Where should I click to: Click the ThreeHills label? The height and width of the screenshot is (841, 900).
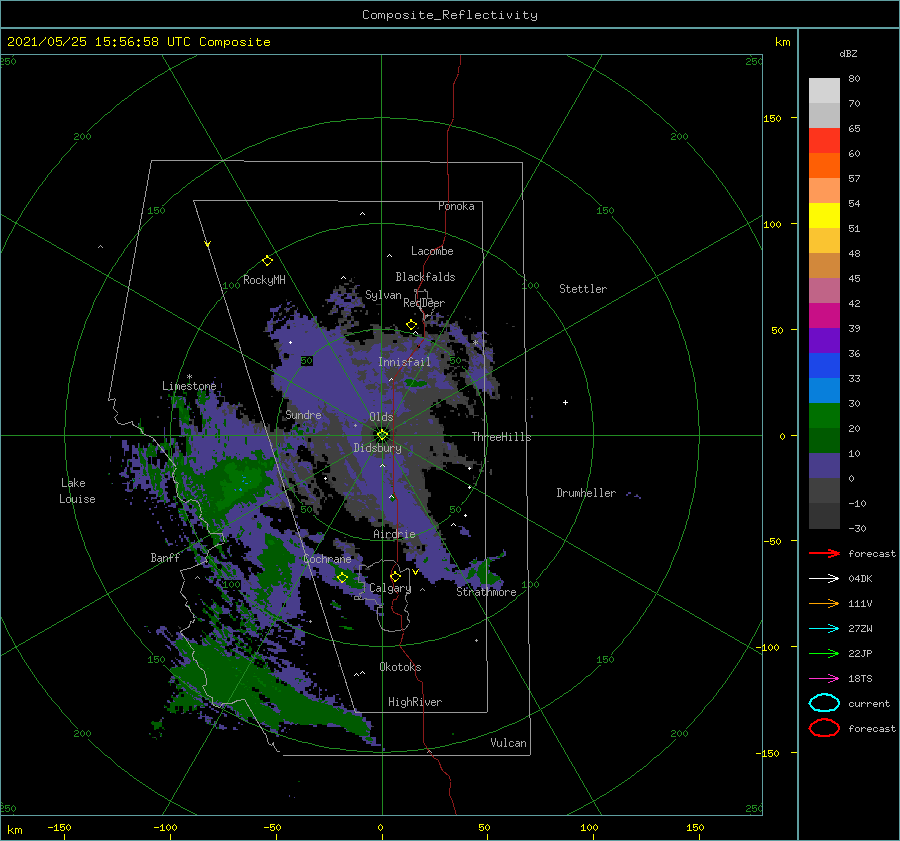pyautogui.click(x=501, y=437)
